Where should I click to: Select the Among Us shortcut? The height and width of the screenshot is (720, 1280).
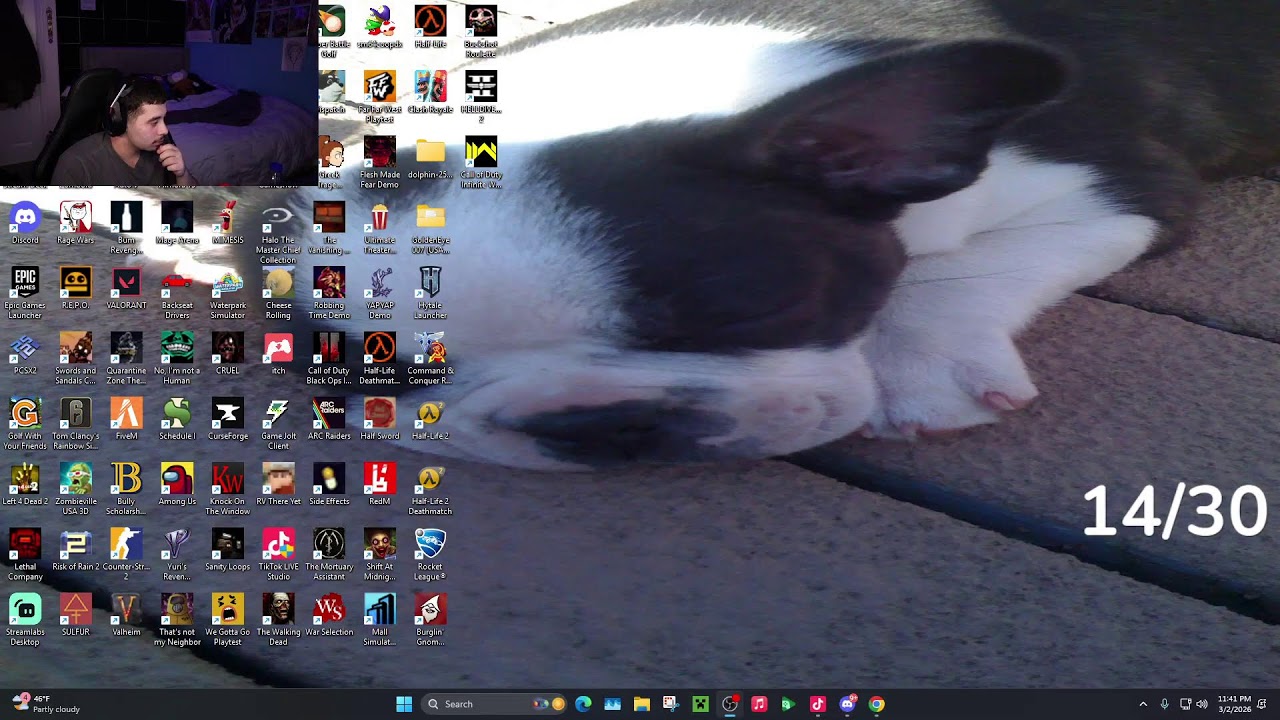click(177, 484)
